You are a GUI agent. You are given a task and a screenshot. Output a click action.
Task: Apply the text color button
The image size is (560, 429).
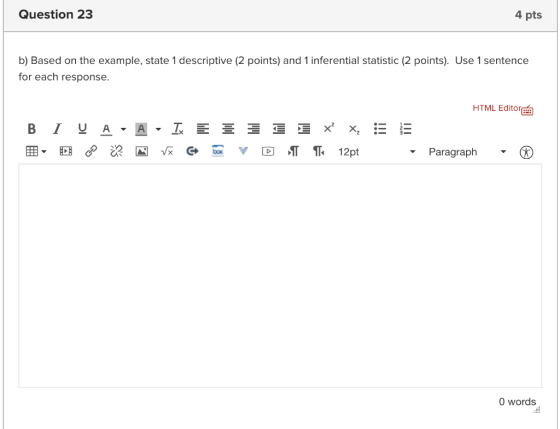(106, 129)
